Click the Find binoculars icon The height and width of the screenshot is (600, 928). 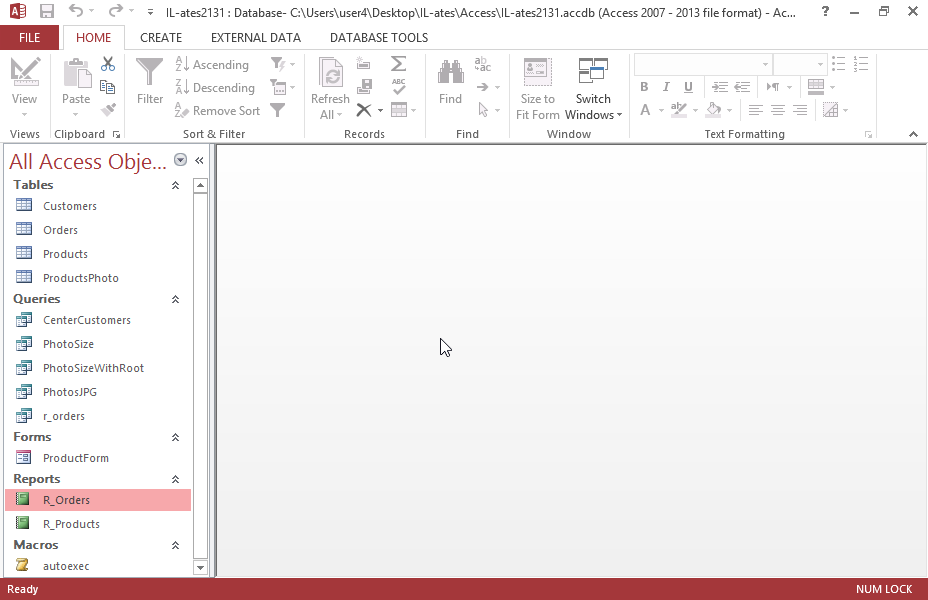(451, 72)
